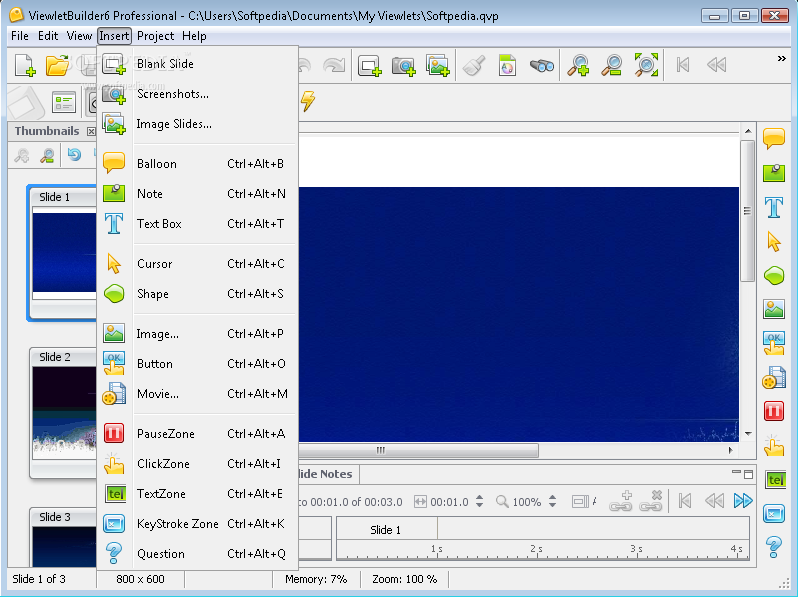This screenshot has width=798, height=597.
Task: Select Balloon in the Insert menu
Action: pos(197,164)
